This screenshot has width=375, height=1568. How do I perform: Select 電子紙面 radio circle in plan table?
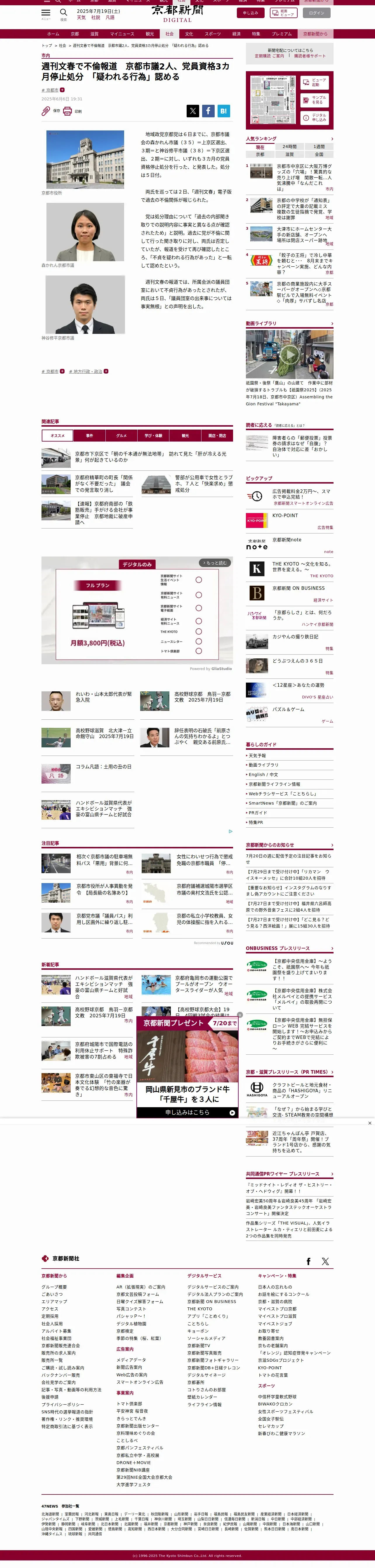click(199, 608)
